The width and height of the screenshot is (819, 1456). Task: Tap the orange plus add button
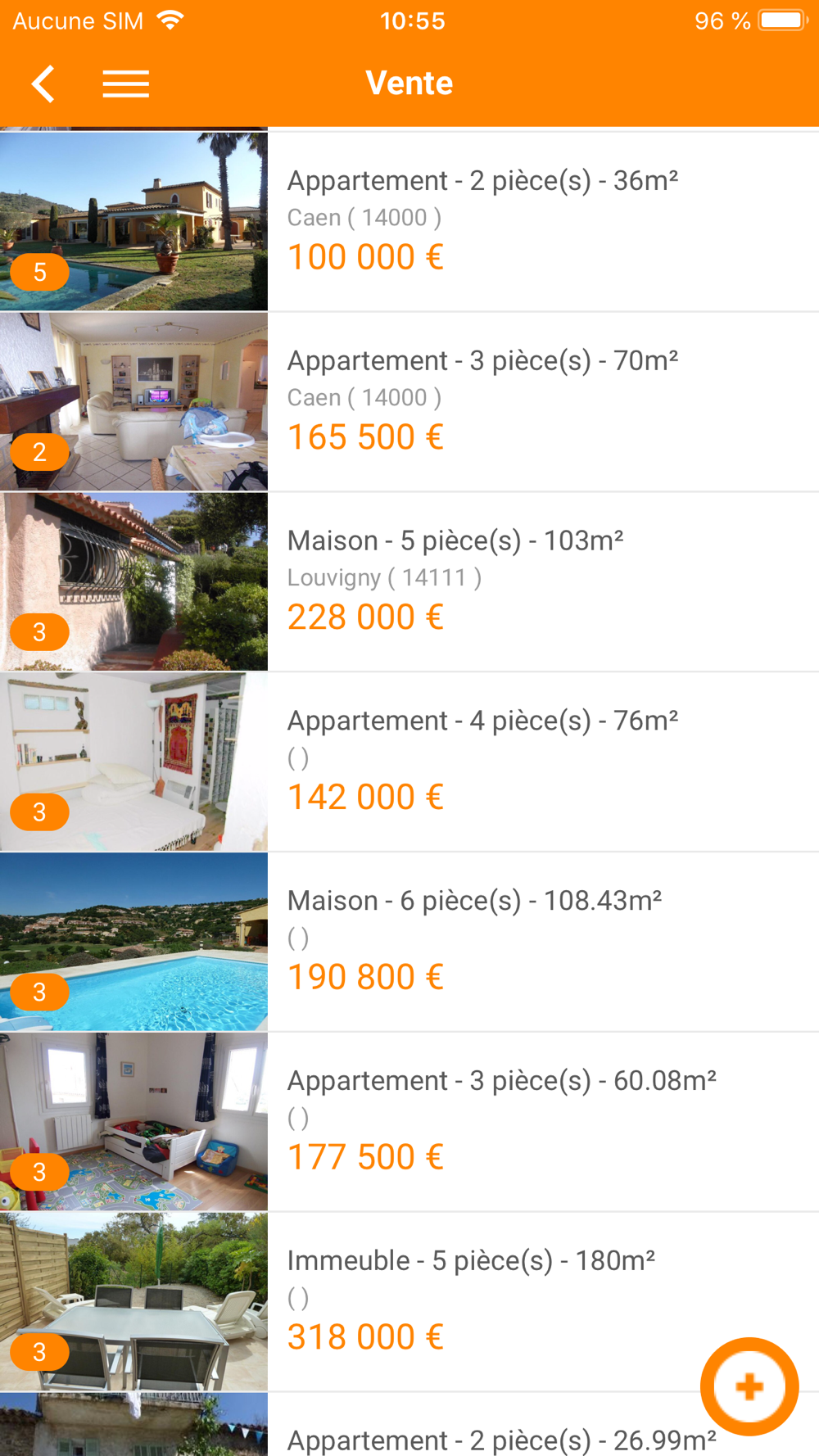coord(749,1386)
